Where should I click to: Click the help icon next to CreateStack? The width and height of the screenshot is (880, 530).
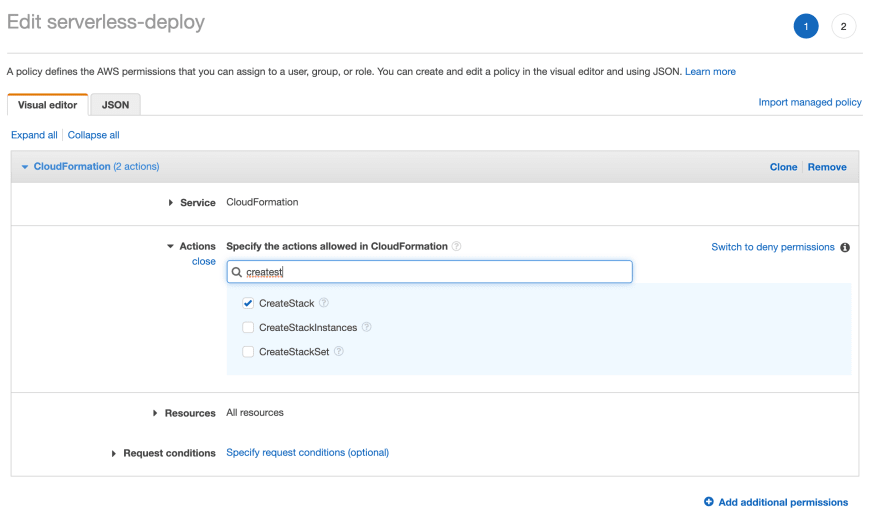[x=324, y=303]
